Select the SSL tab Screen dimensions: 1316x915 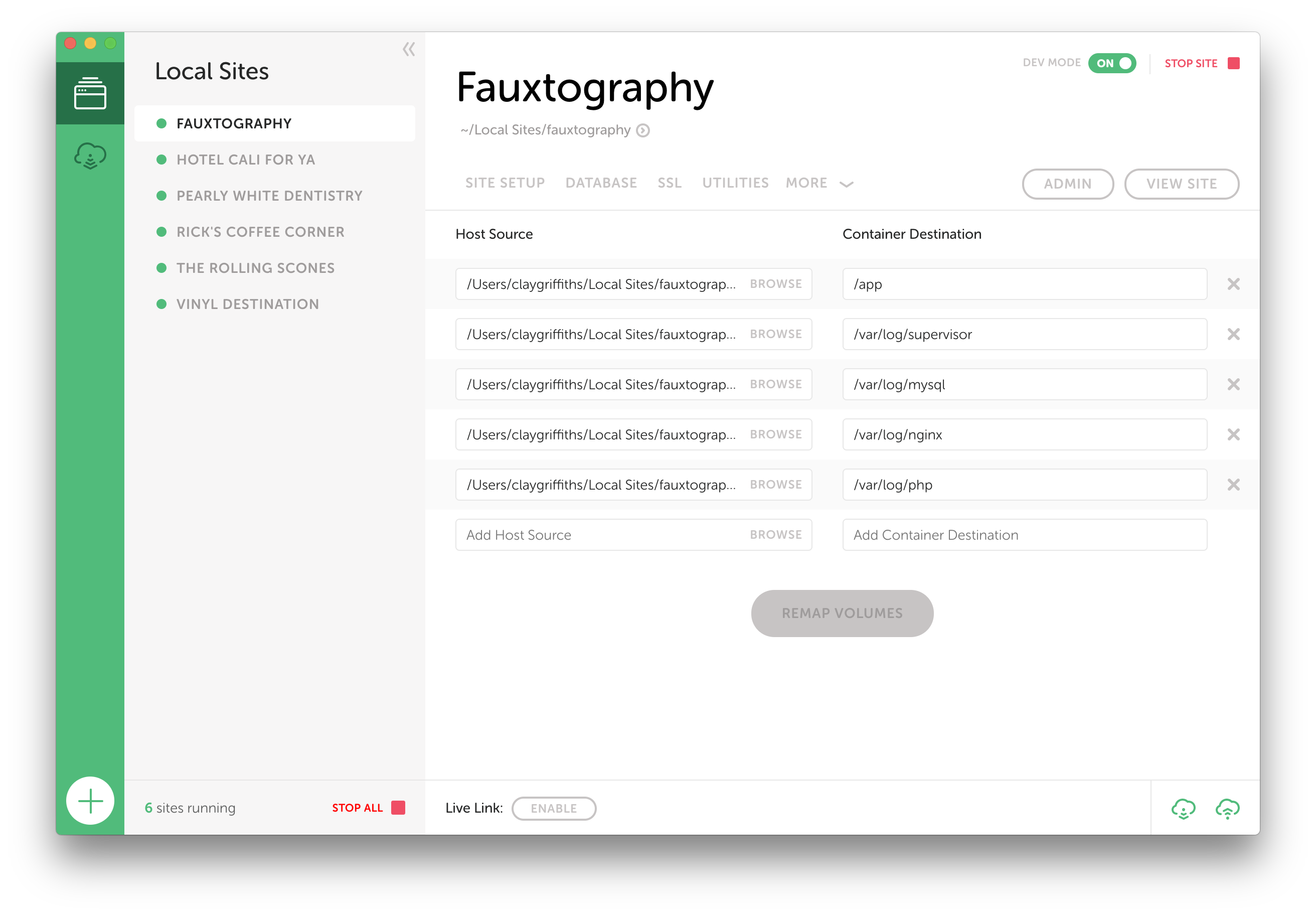click(x=668, y=183)
